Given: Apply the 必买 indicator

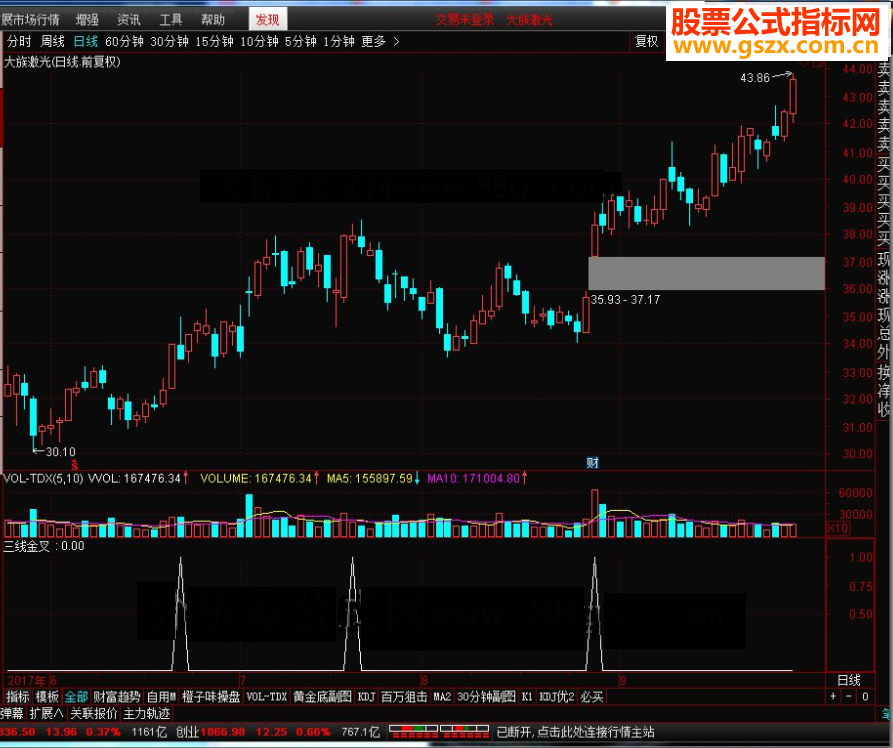Looking at the screenshot, I should coord(592,697).
